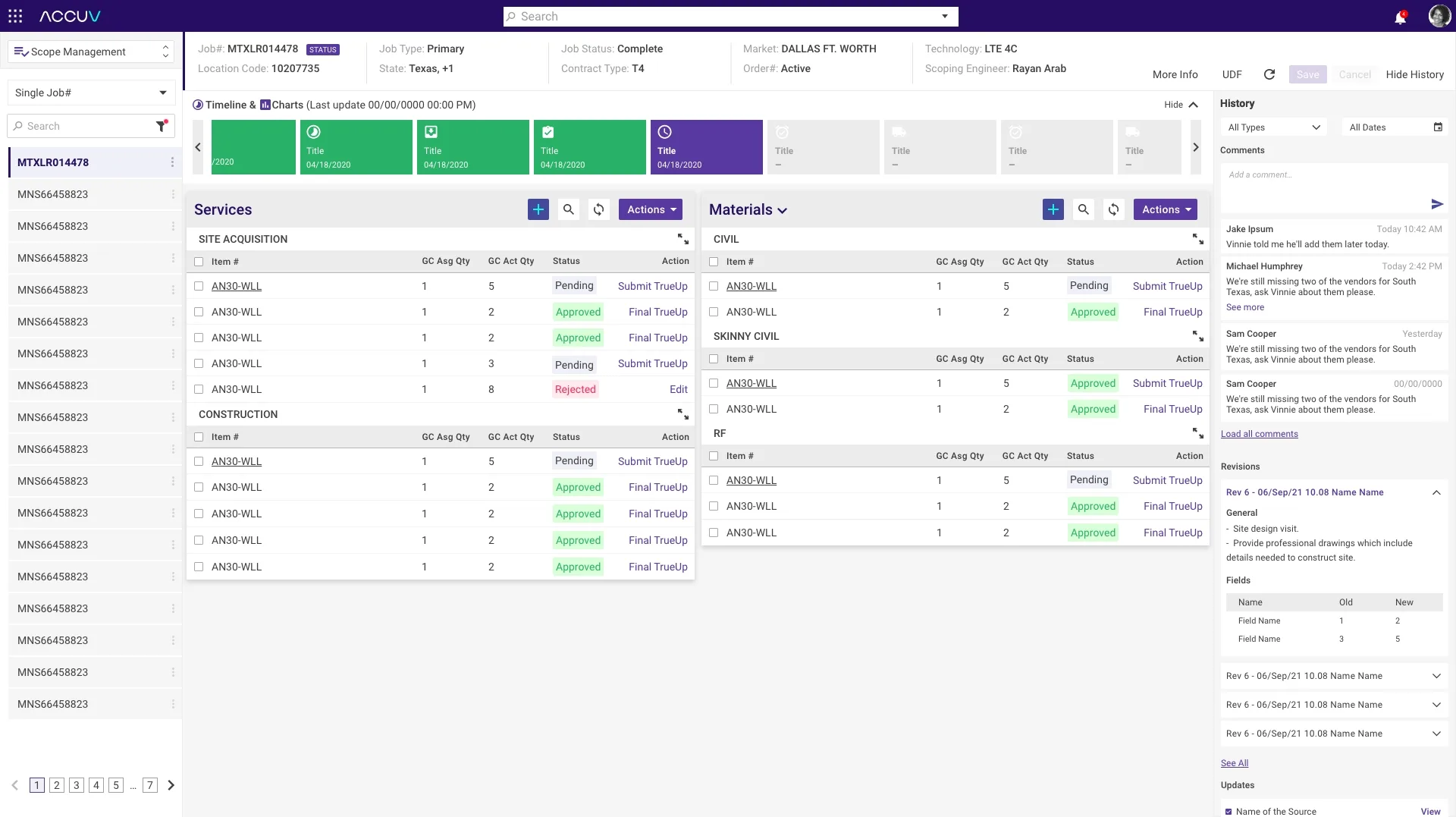Screen dimensions: 1456x817
Task: Select all items in CIVIL header checkbox
Action: point(714,262)
